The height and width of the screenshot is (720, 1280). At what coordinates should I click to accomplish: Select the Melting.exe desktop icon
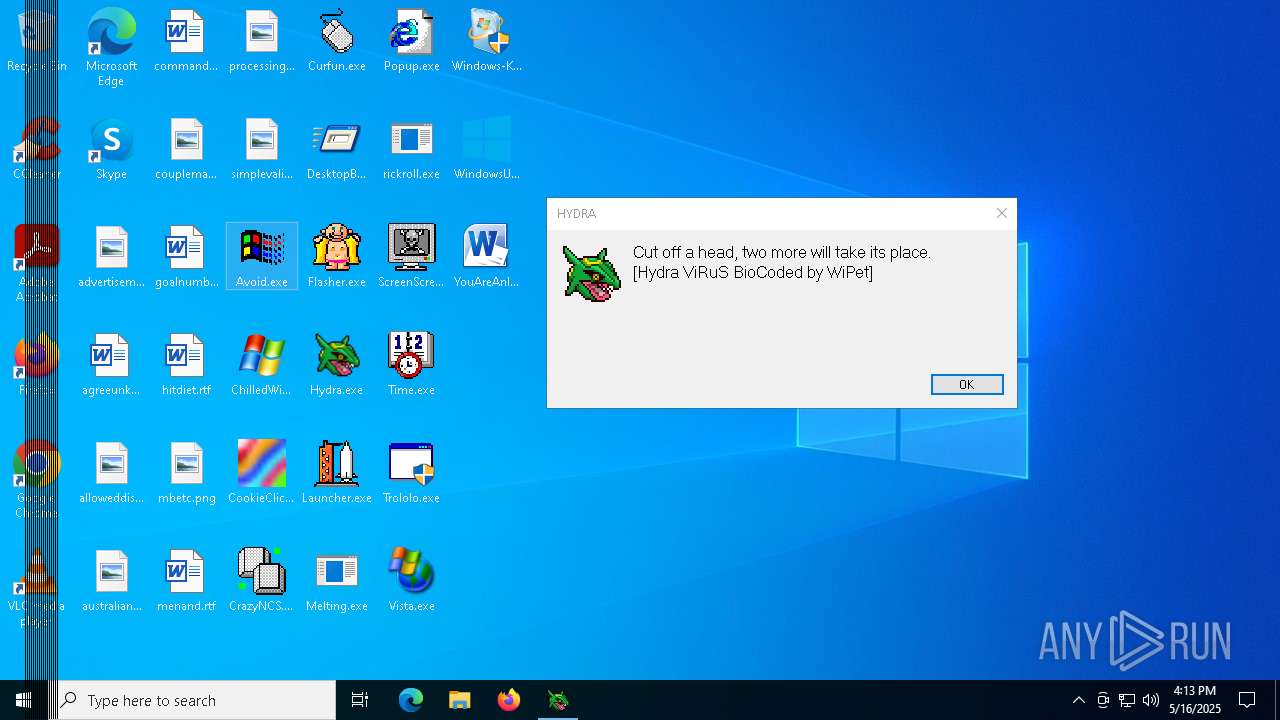point(337,581)
